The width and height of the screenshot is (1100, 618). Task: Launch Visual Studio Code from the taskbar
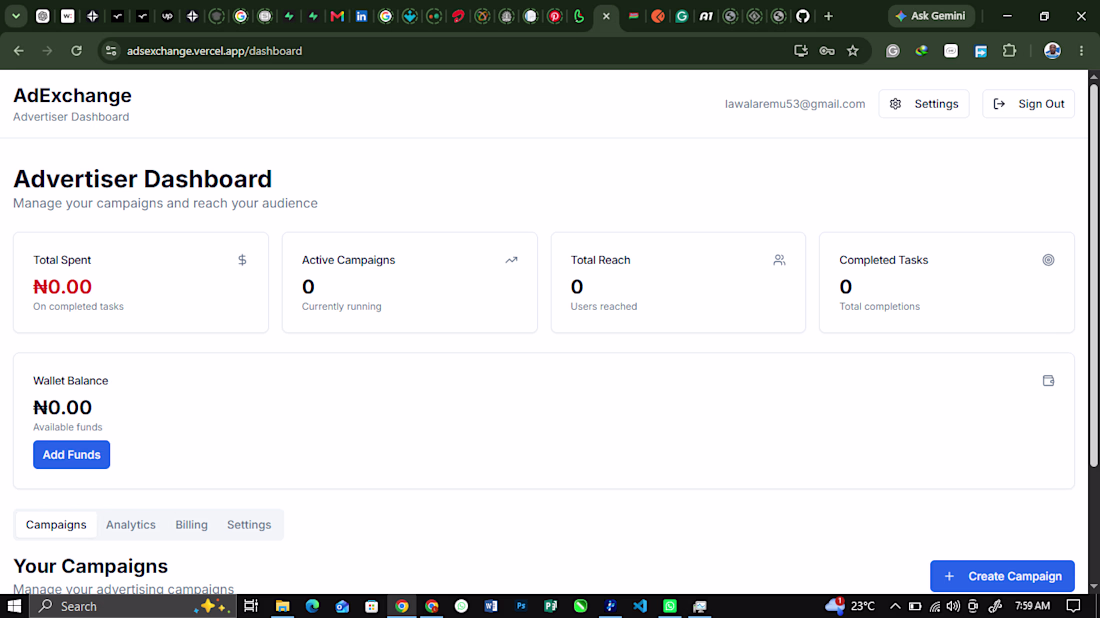coord(640,606)
